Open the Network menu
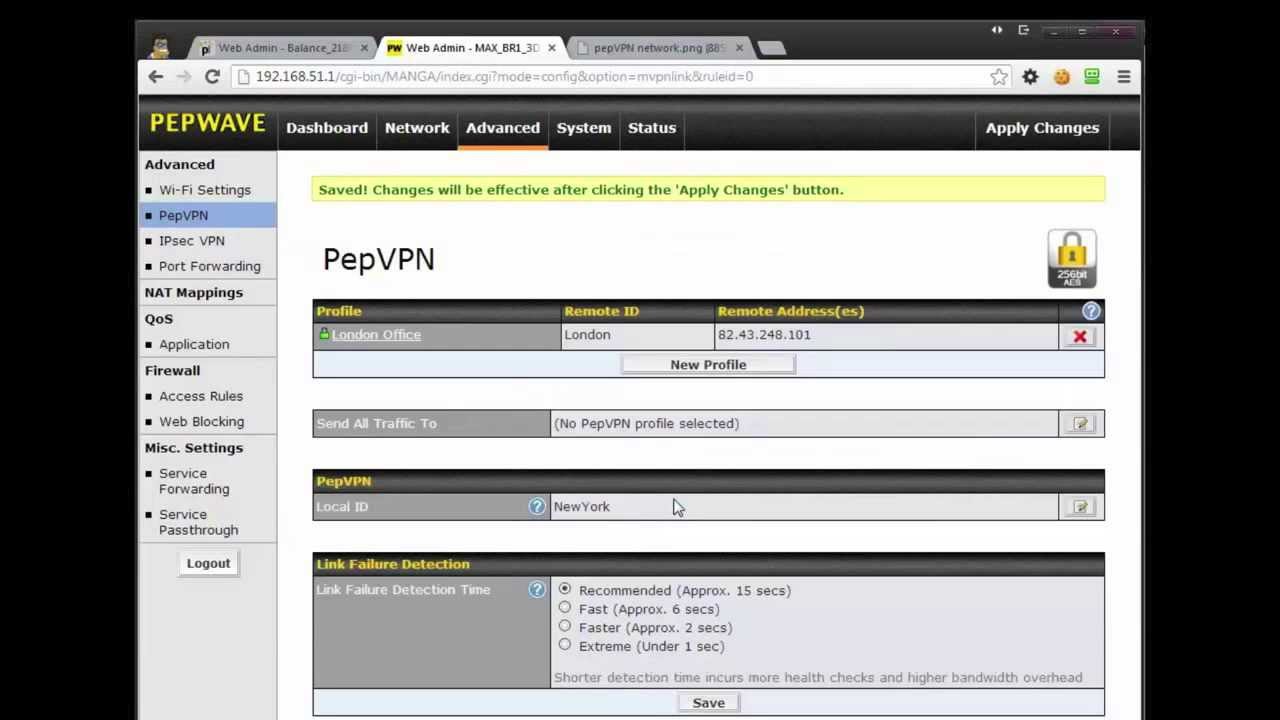 pos(417,128)
